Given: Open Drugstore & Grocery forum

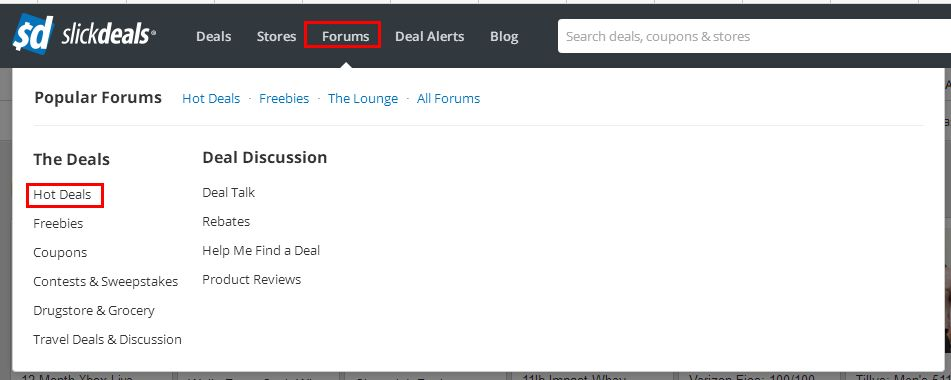Looking at the screenshot, I should (x=94, y=310).
